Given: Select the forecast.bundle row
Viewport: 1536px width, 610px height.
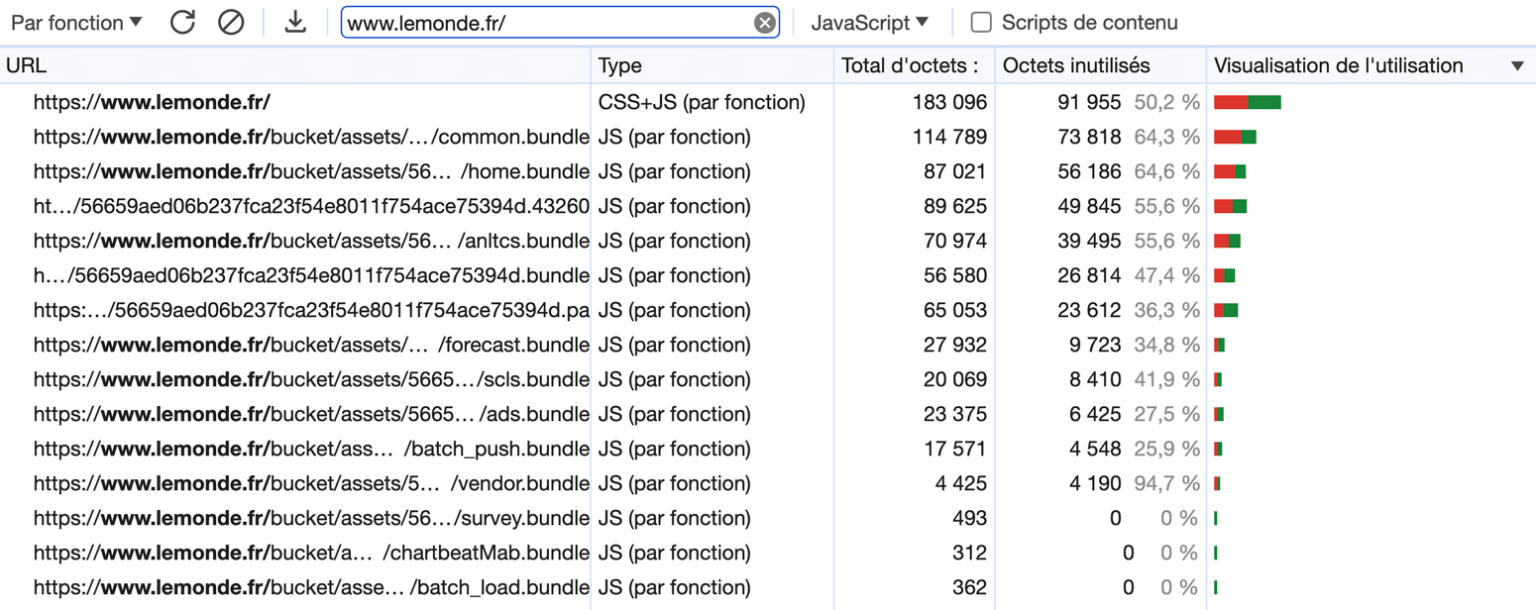Looking at the screenshot, I should pos(768,345).
